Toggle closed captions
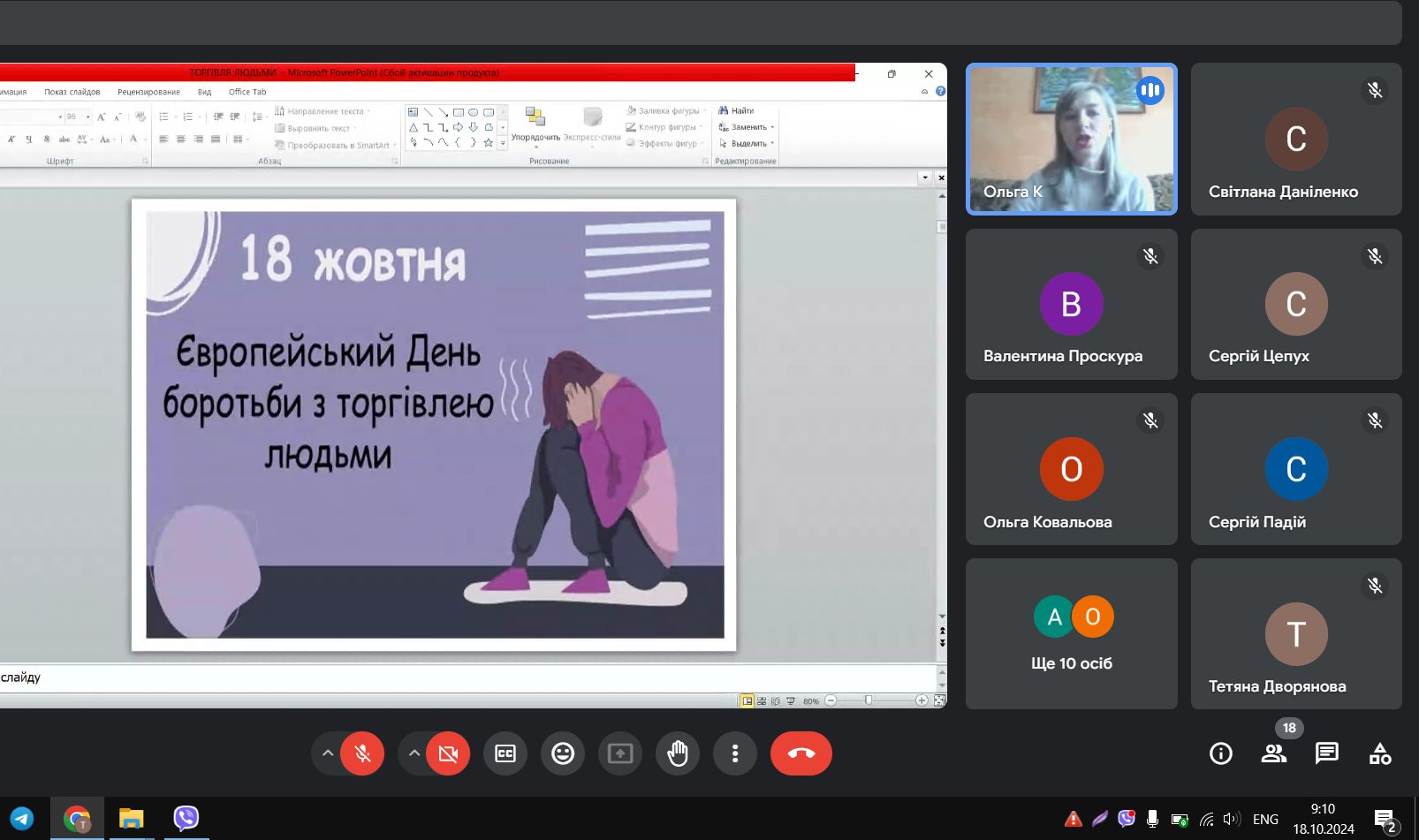This screenshot has height=840, width=1419. [505, 753]
